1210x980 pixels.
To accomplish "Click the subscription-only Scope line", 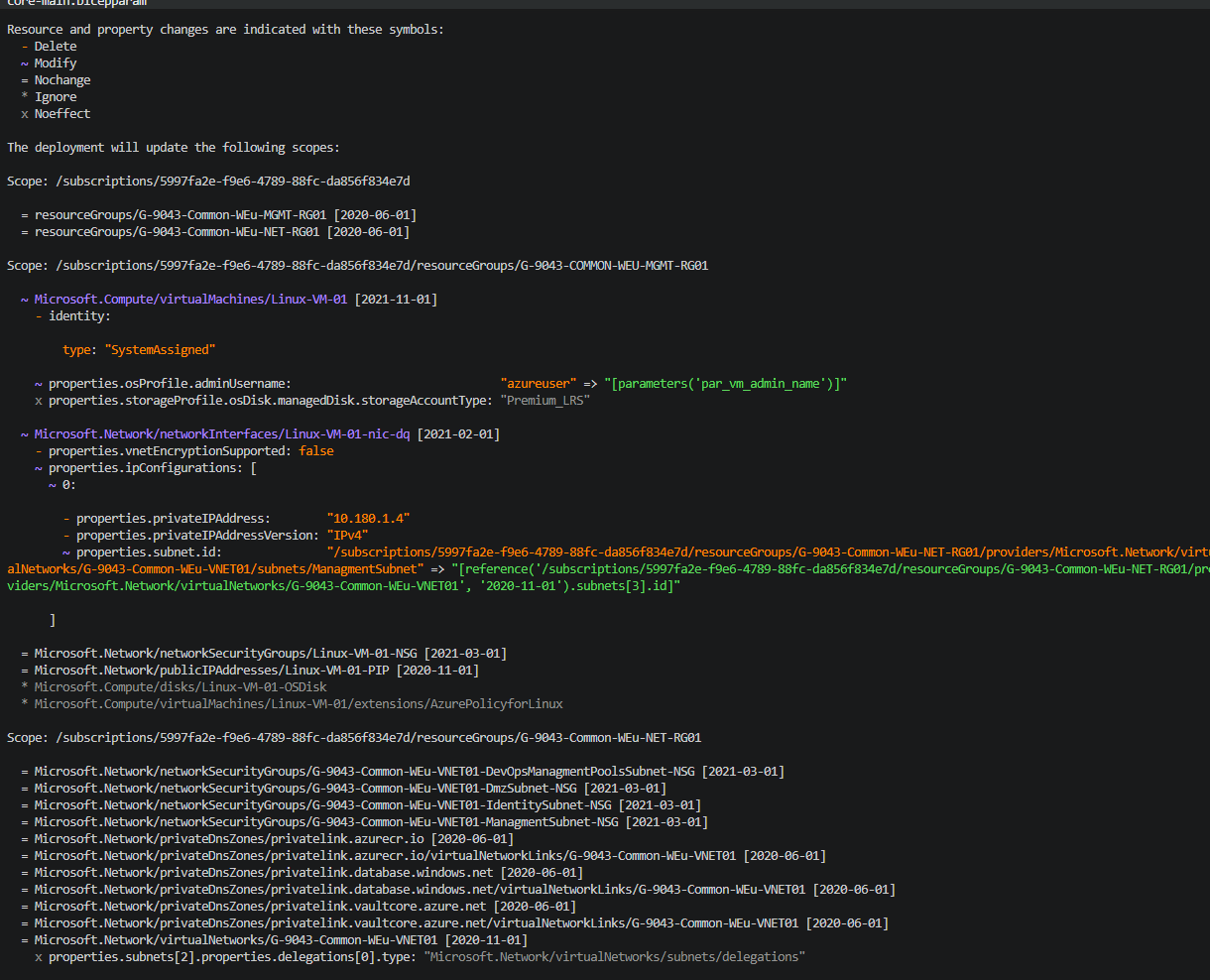I will (x=208, y=181).
